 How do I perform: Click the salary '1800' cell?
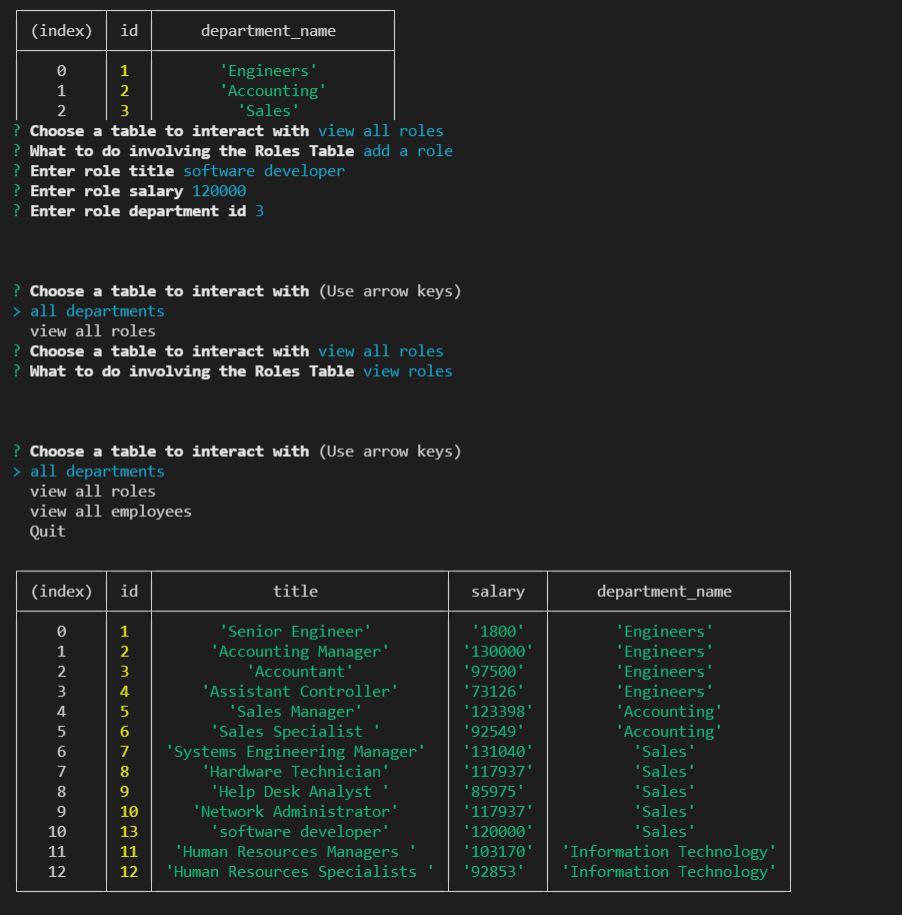point(497,631)
